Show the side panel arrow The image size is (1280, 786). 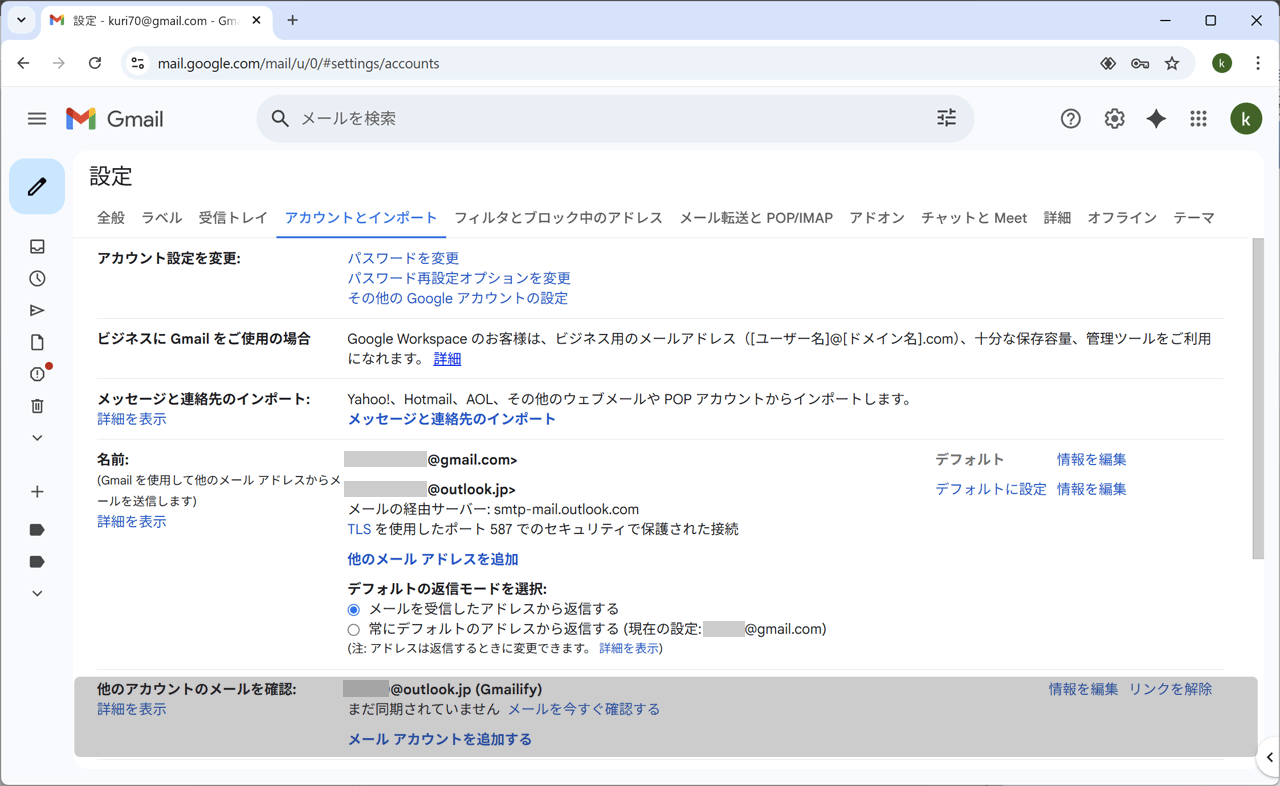click(1270, 758)
